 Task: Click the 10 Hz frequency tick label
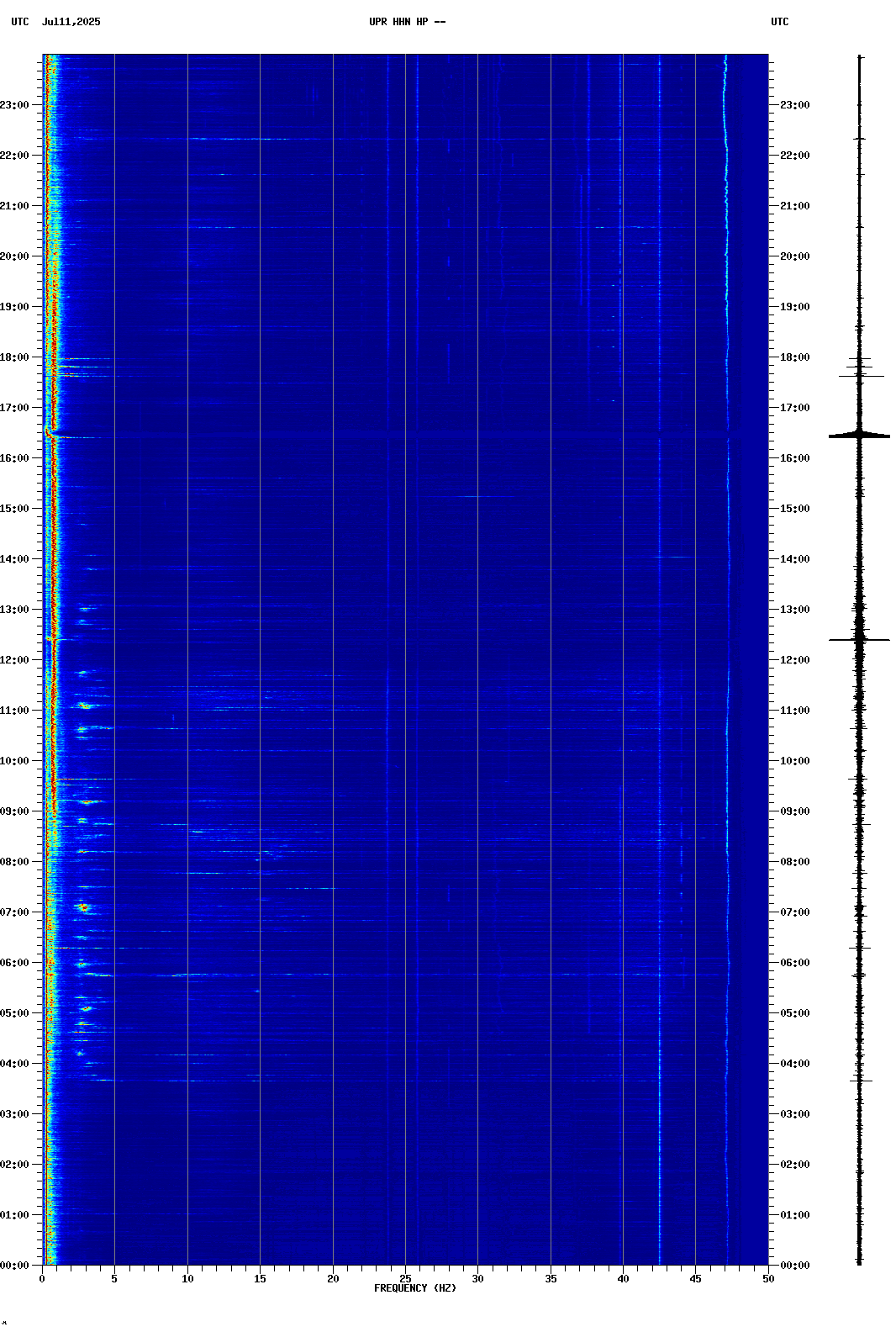tap(187, 1279)
